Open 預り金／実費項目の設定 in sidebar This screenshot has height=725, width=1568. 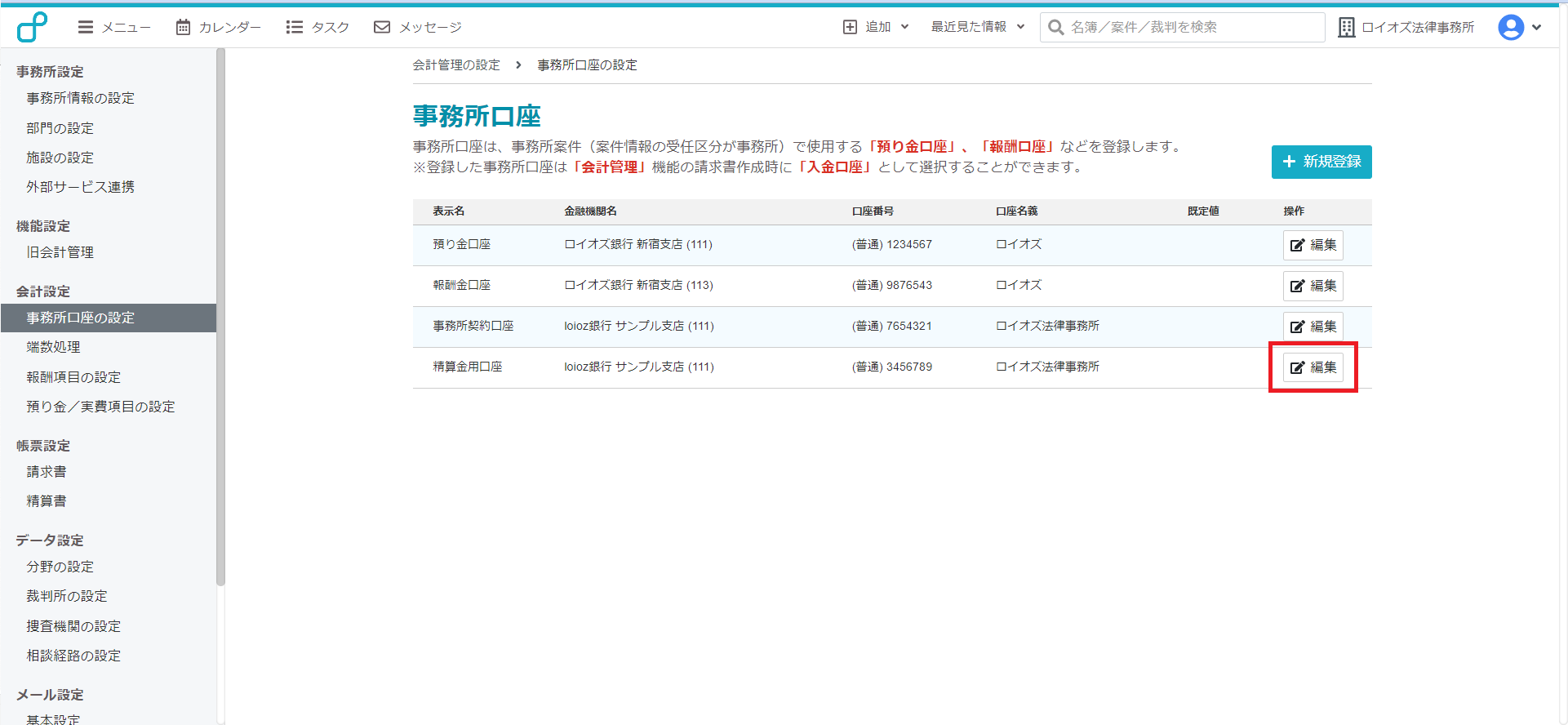pyautogui.click(x=100, y=407)
